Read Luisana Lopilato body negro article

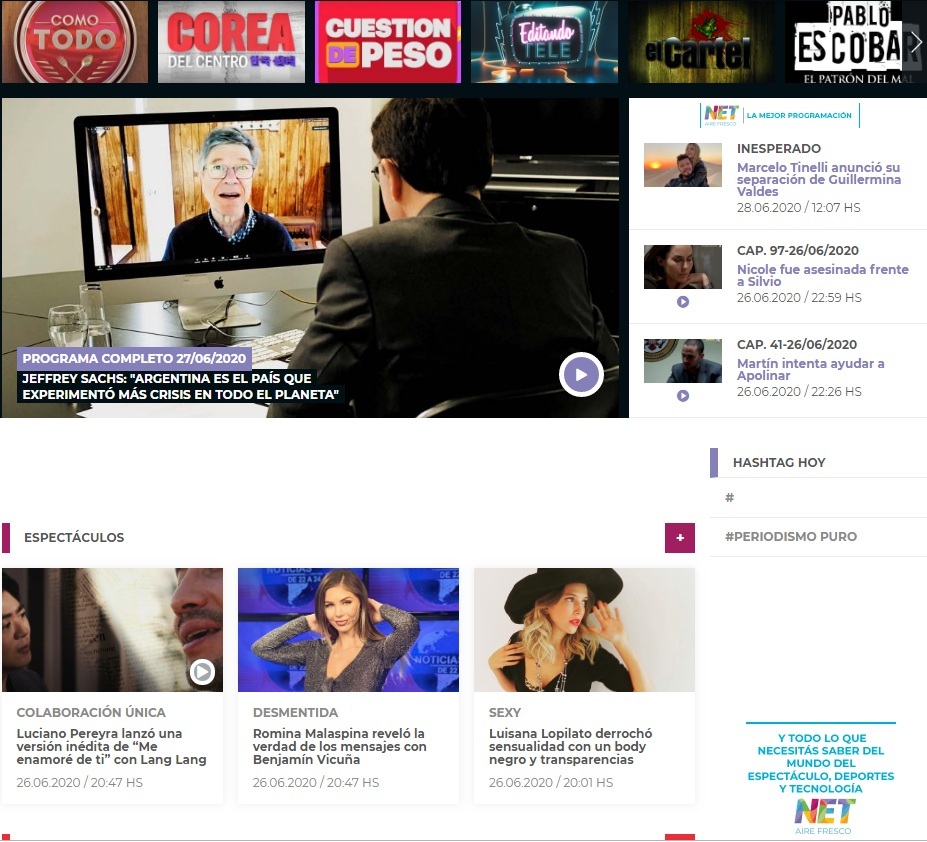tap(571, 746)
